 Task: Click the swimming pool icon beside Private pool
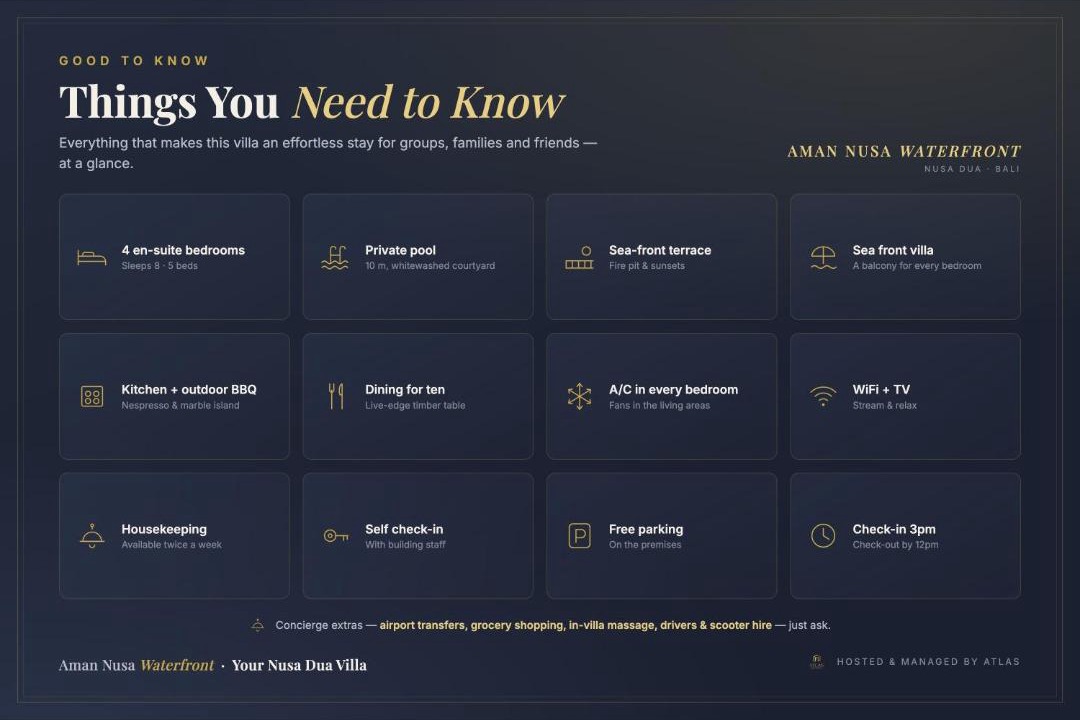coord(335,258)
